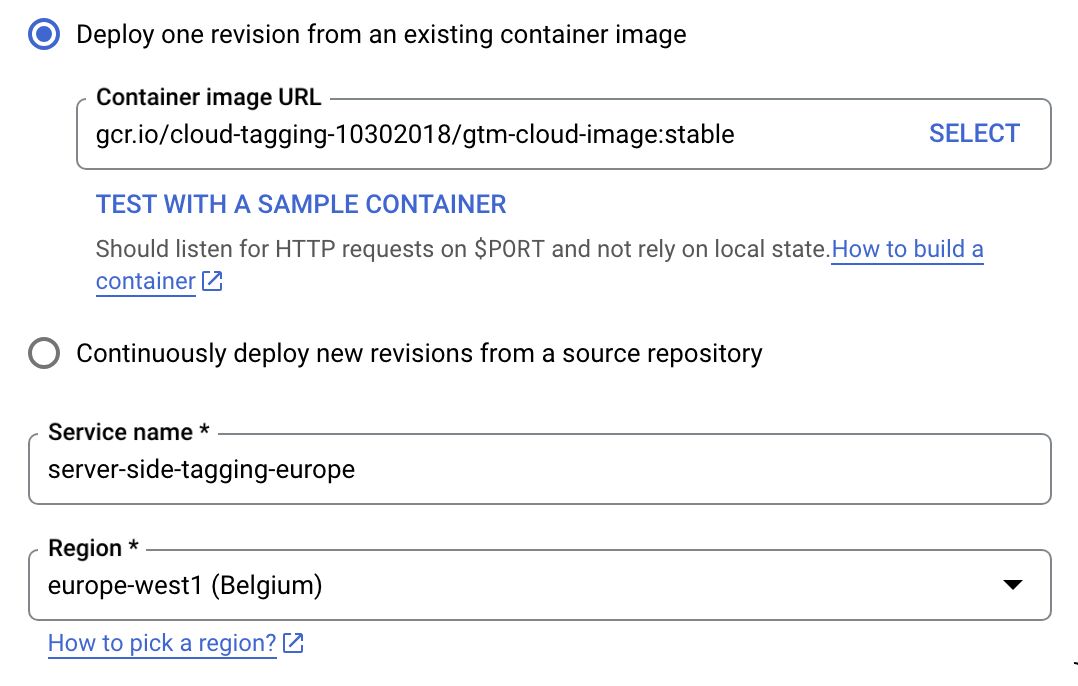1078x686 pixels.
Task: Click the external link icon beside 'container'
Action: pyautogui.click(x=212, y=281)
